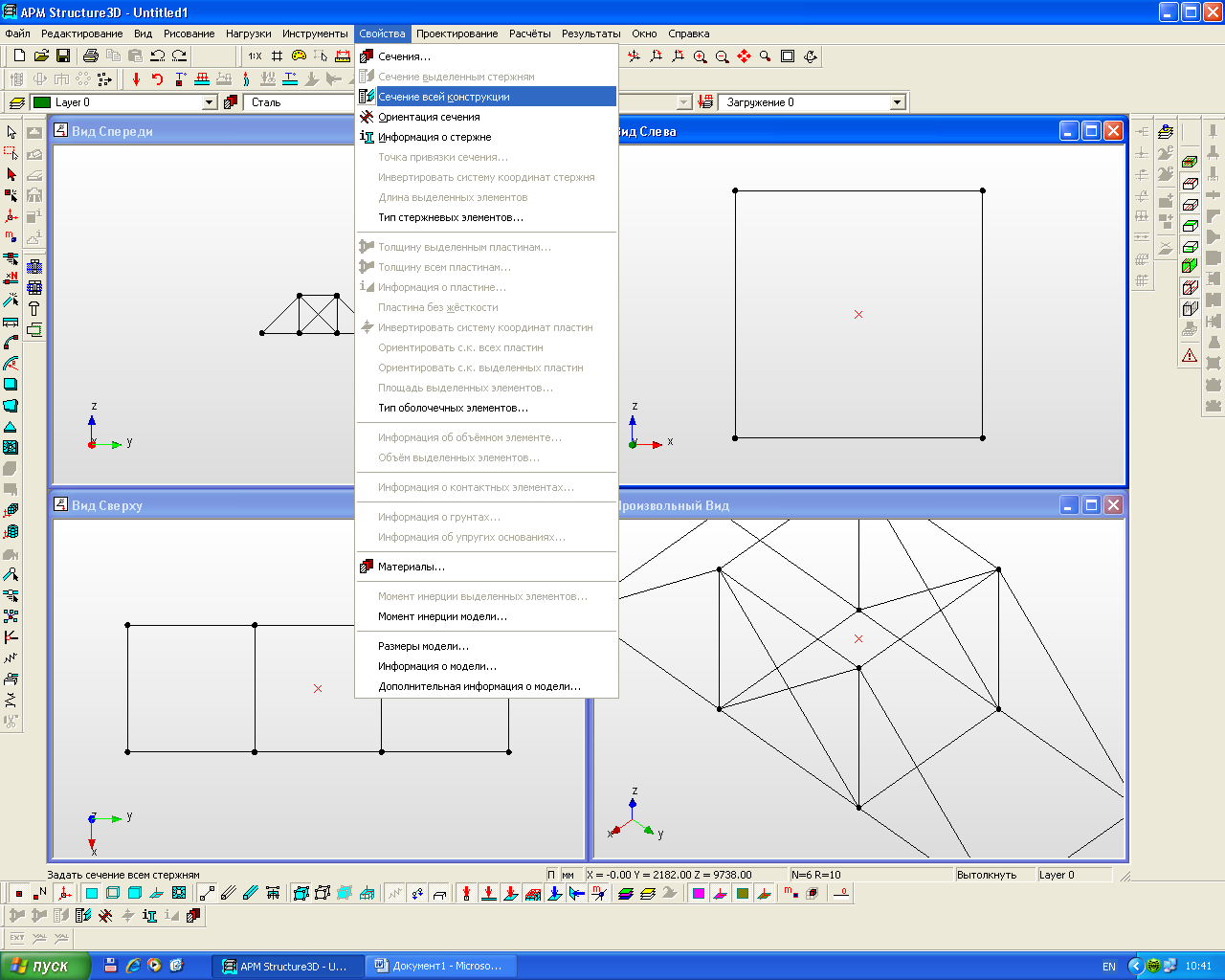Undo the last action with the arrow icon

158,56
